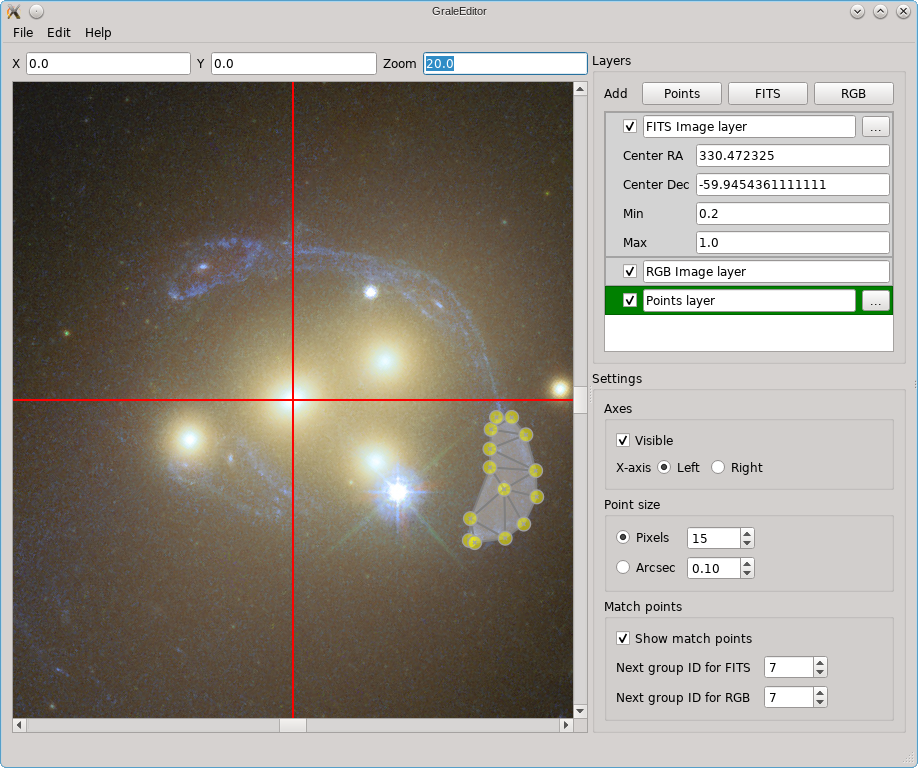918x768 pixels.
Task: Decrease Next group ID for RGB
Action: pos(820,702)
